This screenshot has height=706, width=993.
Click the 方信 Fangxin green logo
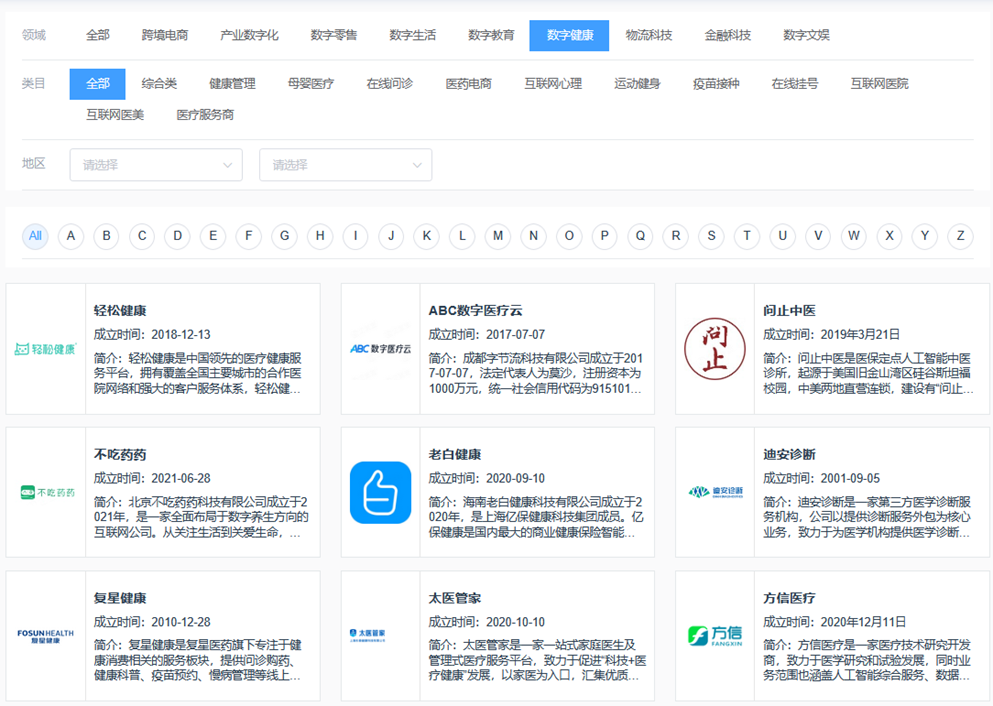coord(715,636)
